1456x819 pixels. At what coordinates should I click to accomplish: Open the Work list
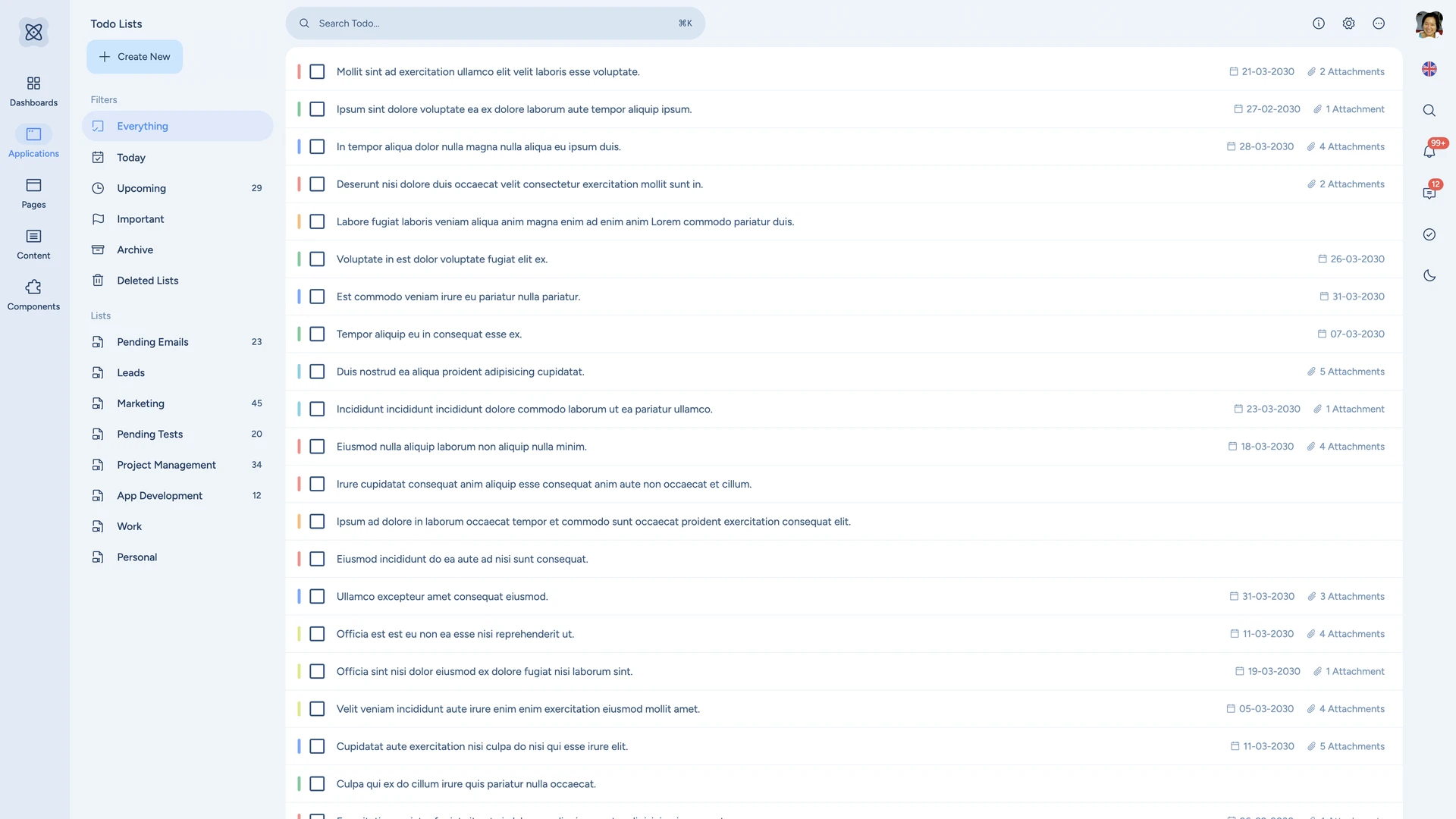[177, 526]
